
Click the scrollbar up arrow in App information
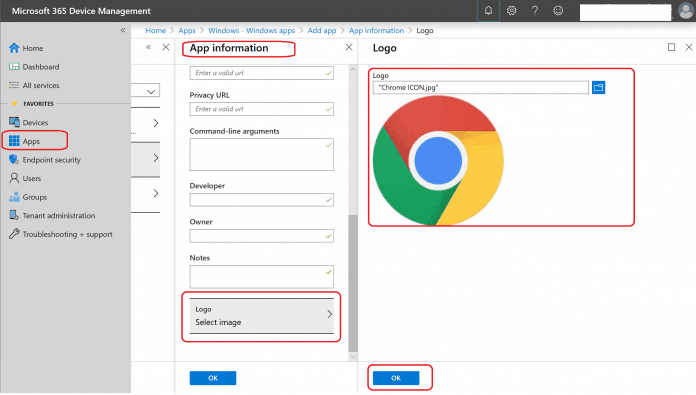point(353,69)
